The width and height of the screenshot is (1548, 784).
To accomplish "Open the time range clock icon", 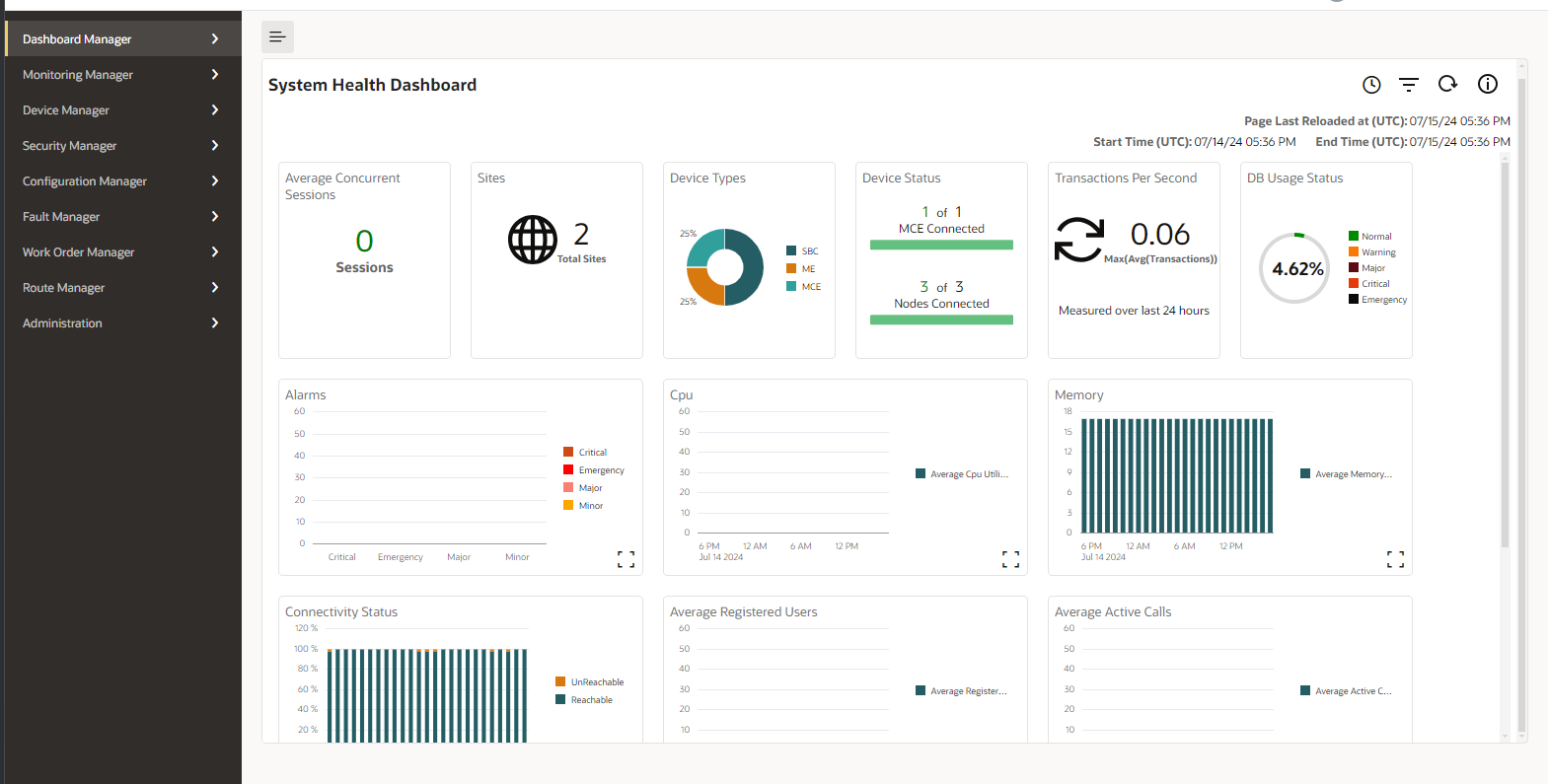I will 1371,85.
